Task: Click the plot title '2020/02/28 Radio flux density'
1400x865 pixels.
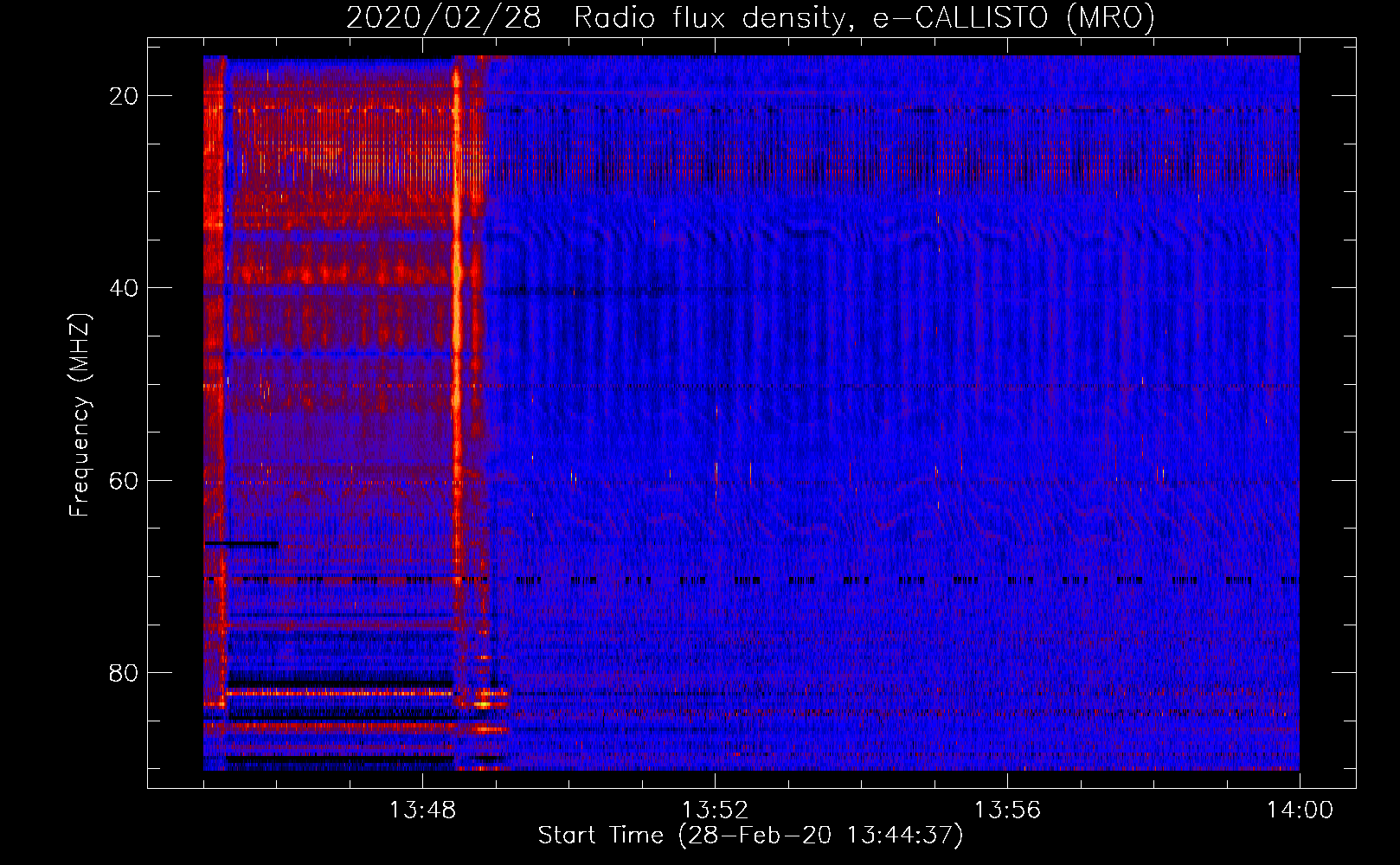Action: (x=750, y=17)
